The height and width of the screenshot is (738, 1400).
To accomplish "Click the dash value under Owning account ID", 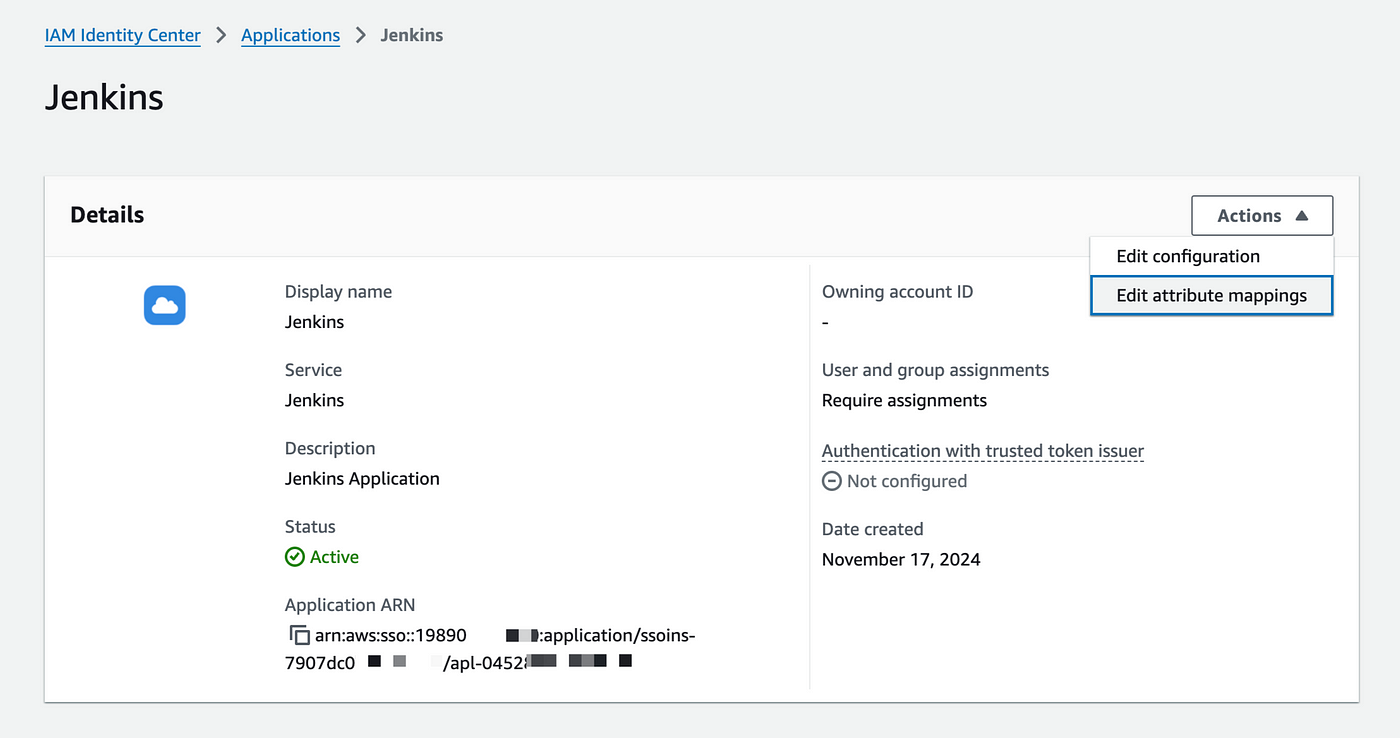I will 825,323.
